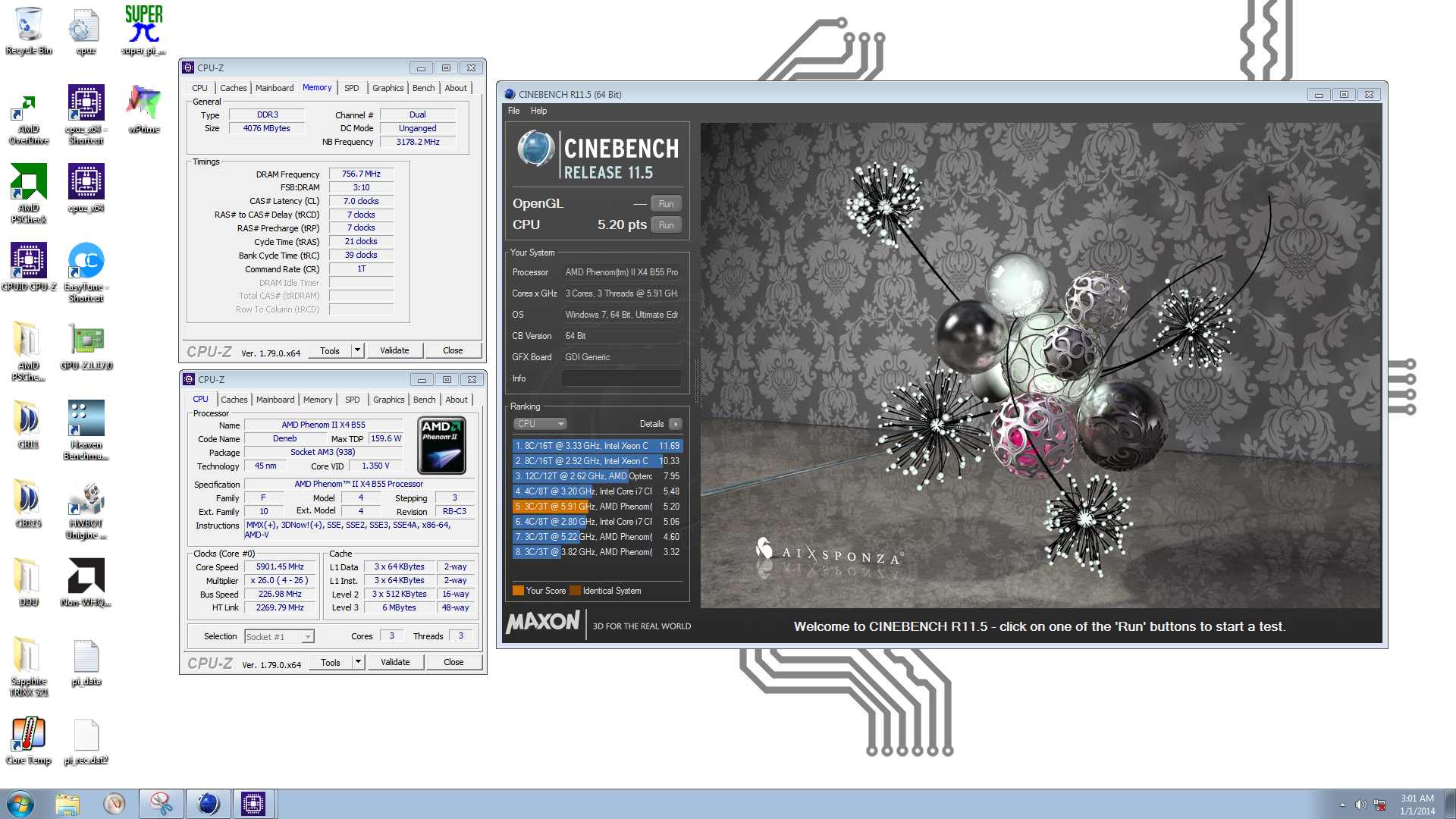
Task: Switch to CPU-Z taskbar button
Action: click(x=253, y=804)
